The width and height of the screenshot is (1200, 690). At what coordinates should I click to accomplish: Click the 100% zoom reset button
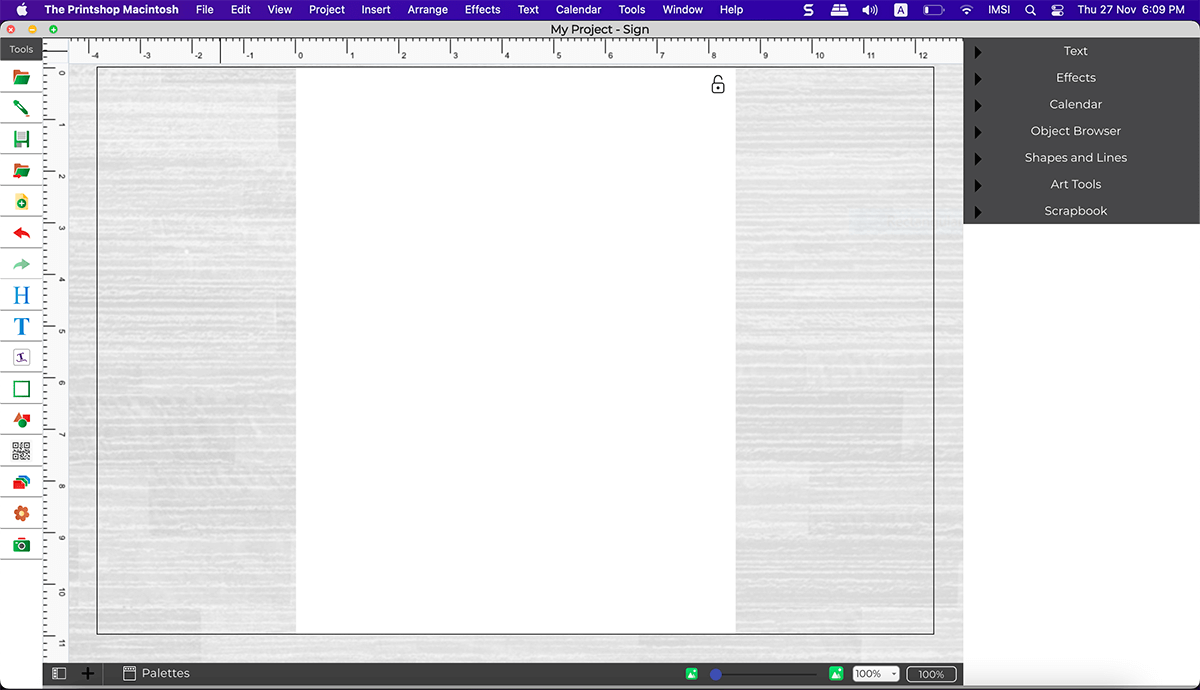tap(931, 674)
